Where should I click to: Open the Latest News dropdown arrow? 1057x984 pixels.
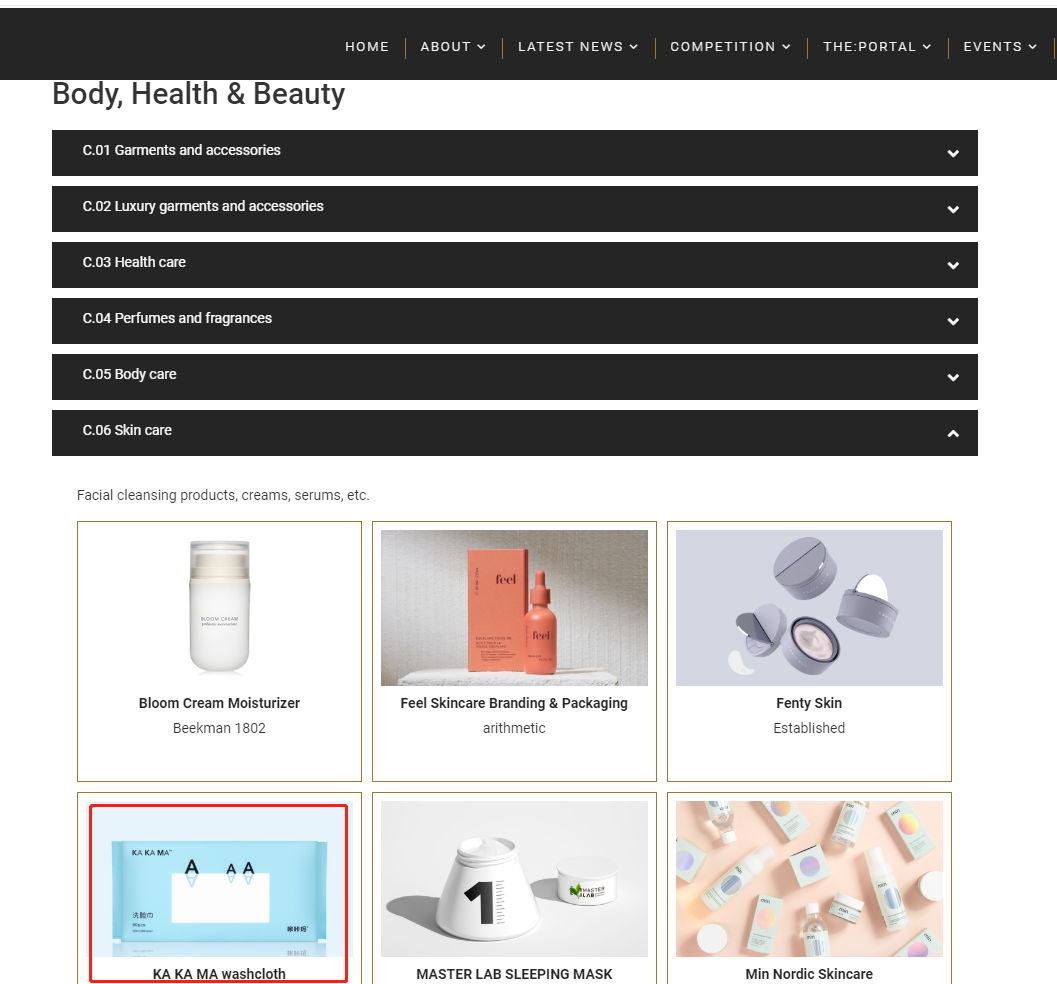(634, 47)
